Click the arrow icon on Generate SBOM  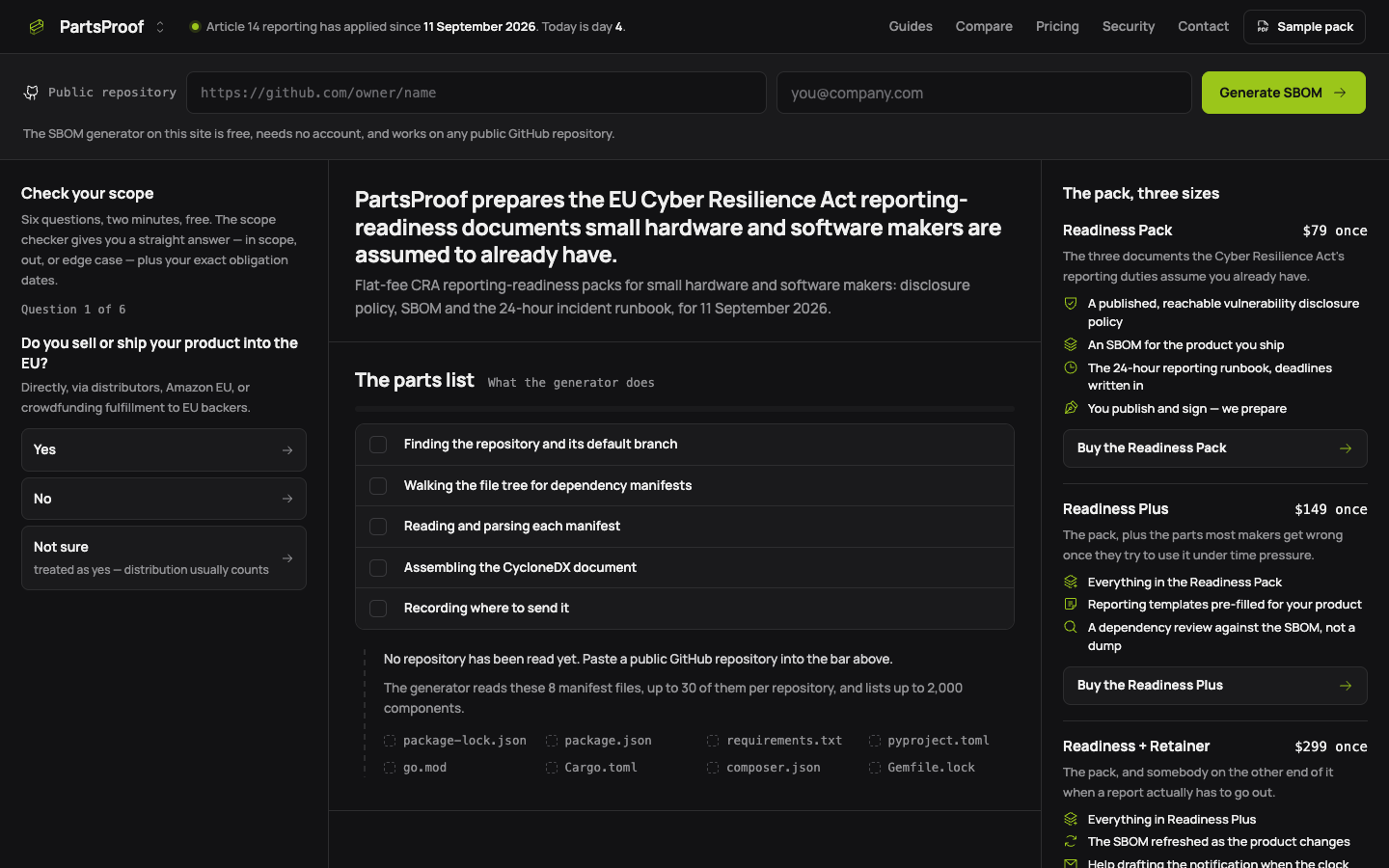click(x=1340, y=93)
